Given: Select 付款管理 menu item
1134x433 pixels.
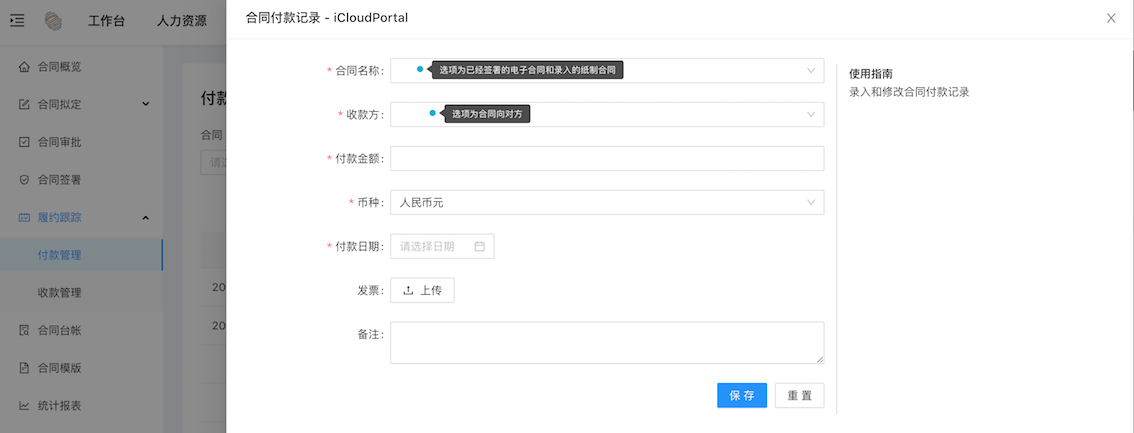Looking at the screenshot, I should click(x=59, y=255).
